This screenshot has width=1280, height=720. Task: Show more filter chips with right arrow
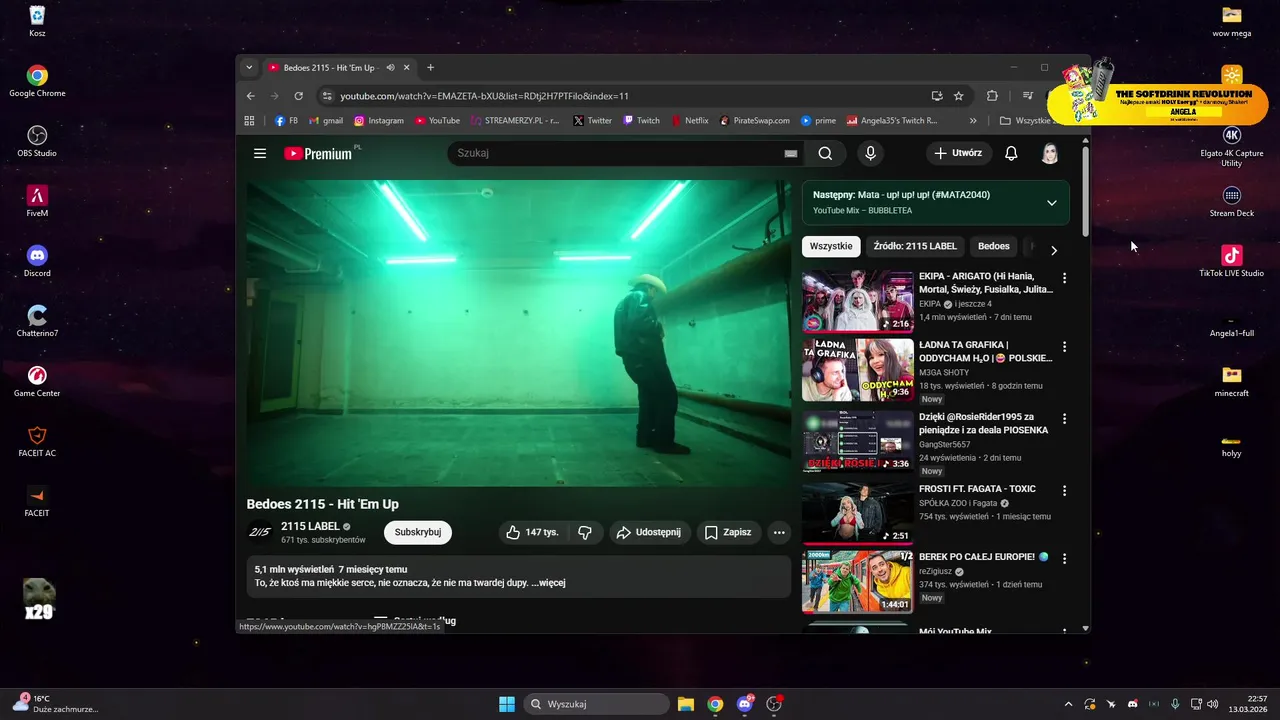[x=1053, y=250]
